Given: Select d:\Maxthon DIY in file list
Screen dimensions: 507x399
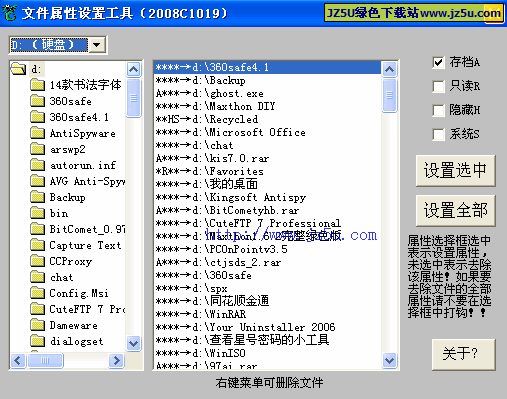Looking at the screenshot, I should point(267,106).
